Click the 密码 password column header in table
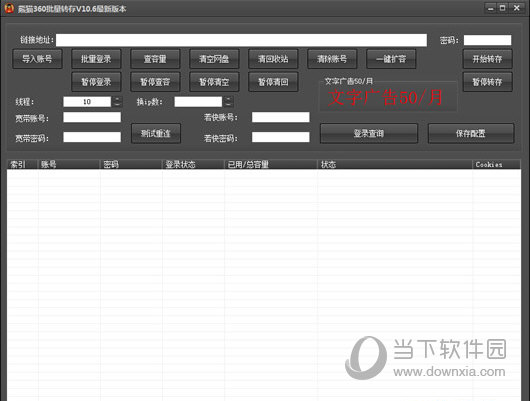Screen dimensions: 530x401 click(x=131, y=164)
